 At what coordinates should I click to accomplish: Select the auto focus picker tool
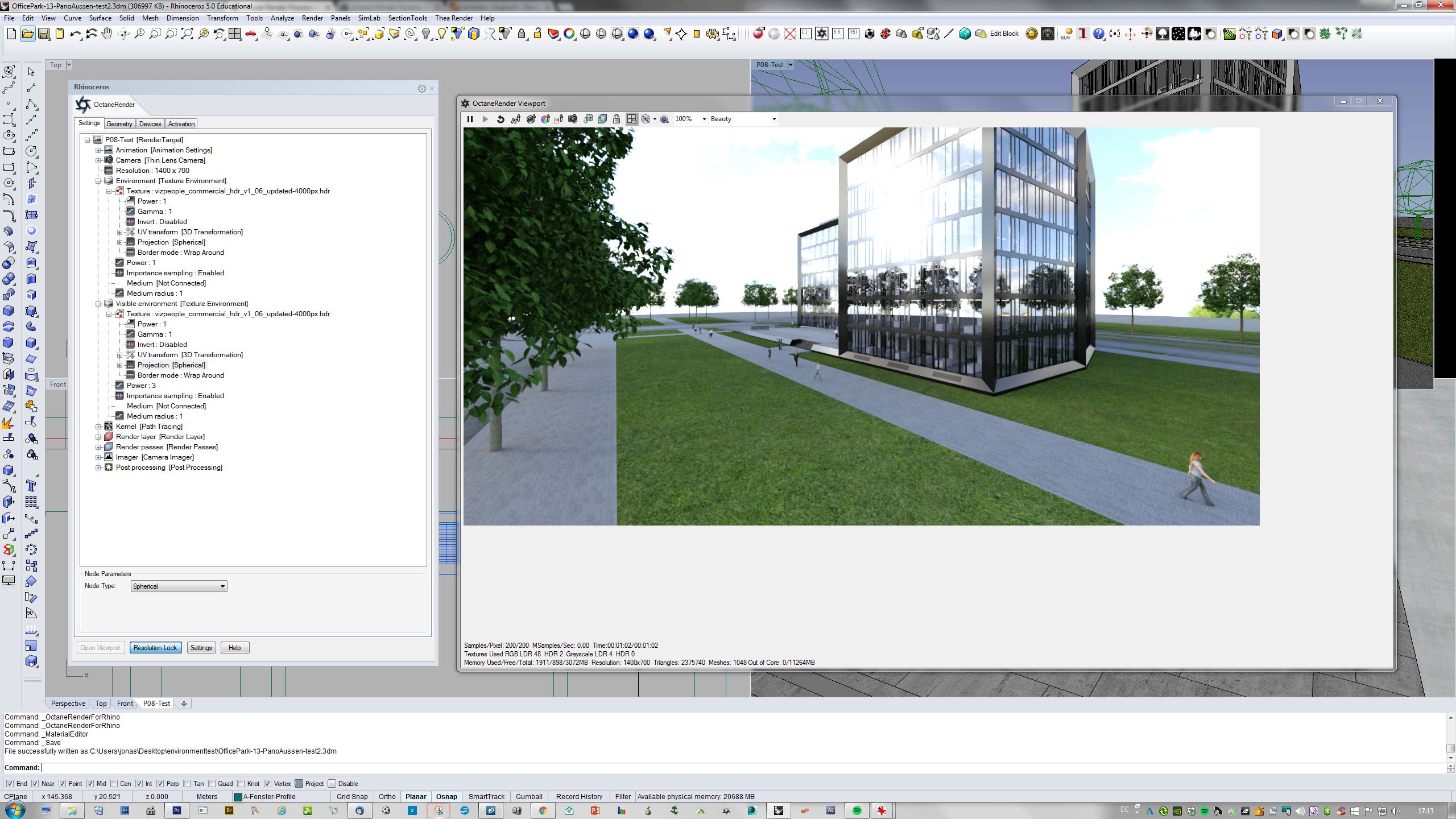click(515, 119)
